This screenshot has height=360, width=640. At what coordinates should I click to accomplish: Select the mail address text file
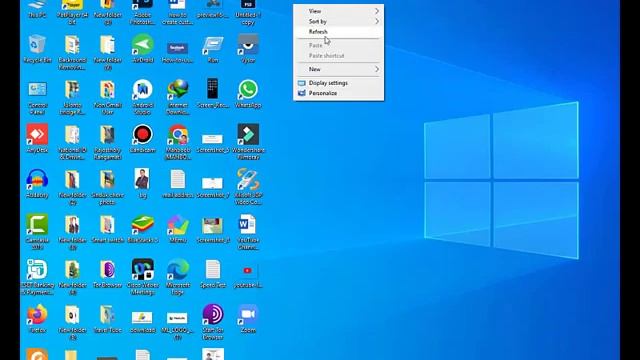pyautogui.click(x=178, y=184)
